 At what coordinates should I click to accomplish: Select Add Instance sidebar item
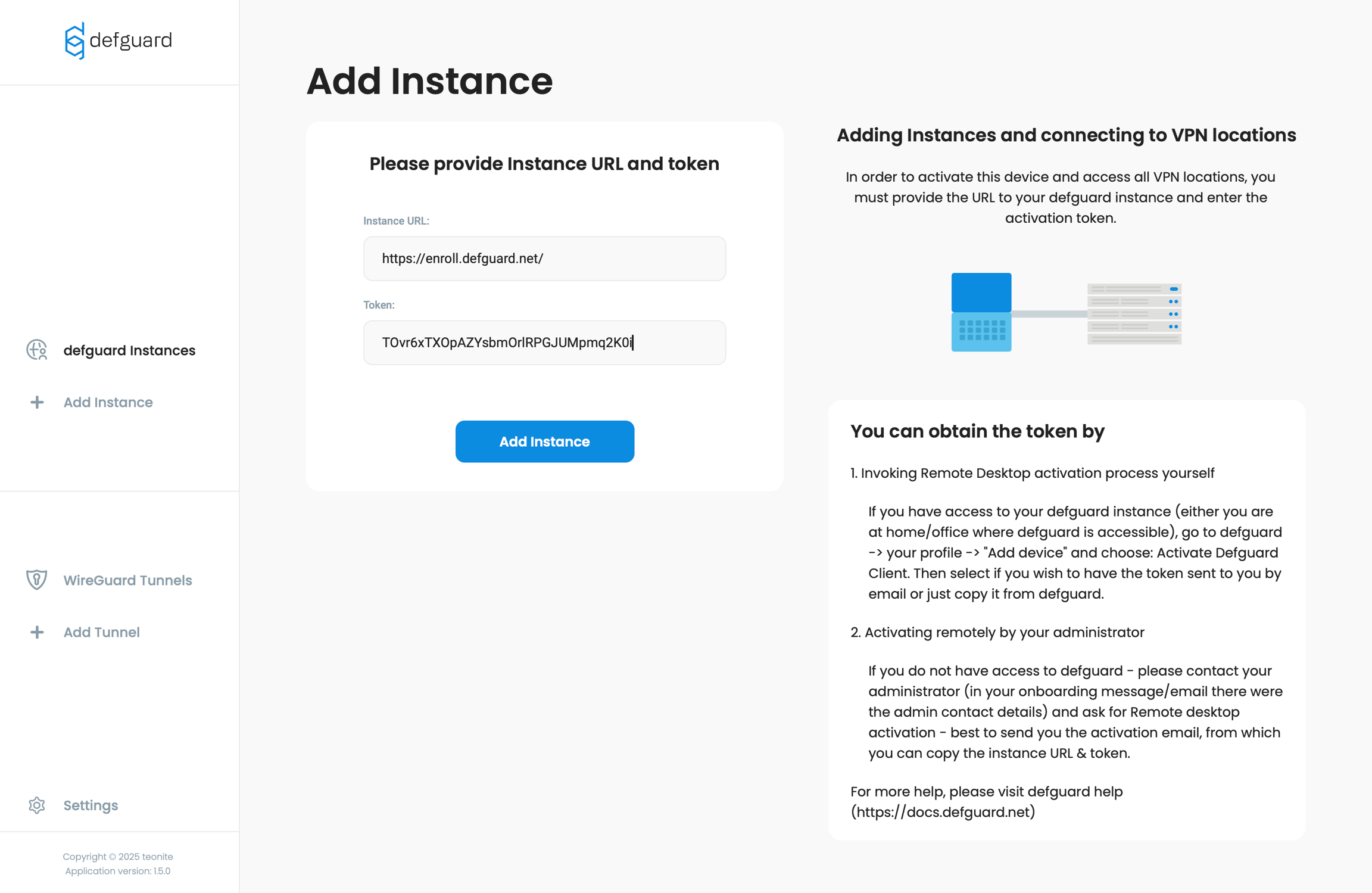108,403
